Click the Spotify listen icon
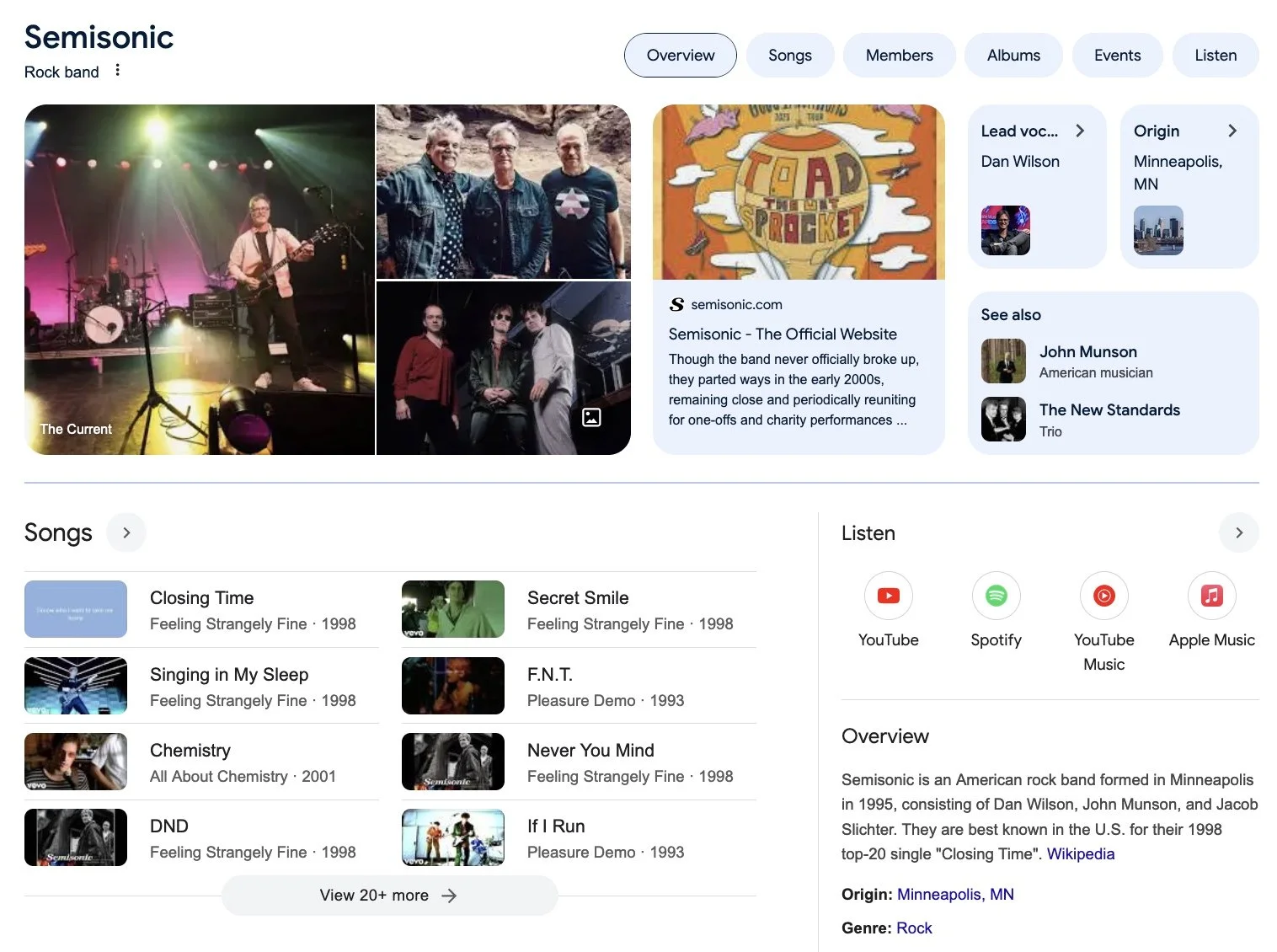1277x952 pixels. 996,596
